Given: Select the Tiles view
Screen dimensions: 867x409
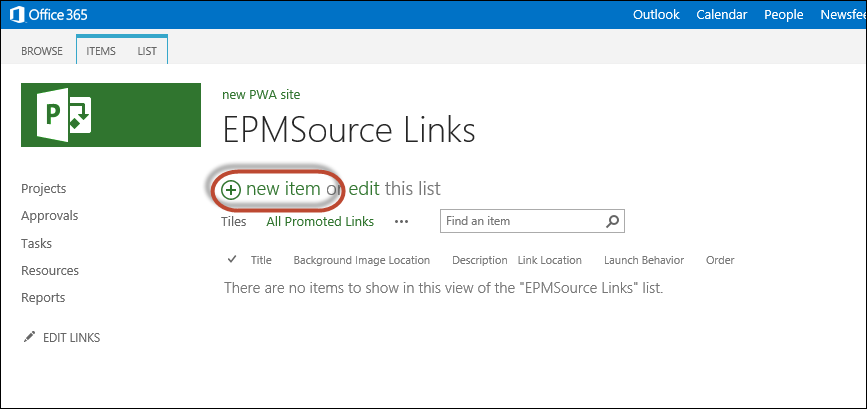Looking at the screenshot, I should tap(233, 222).
